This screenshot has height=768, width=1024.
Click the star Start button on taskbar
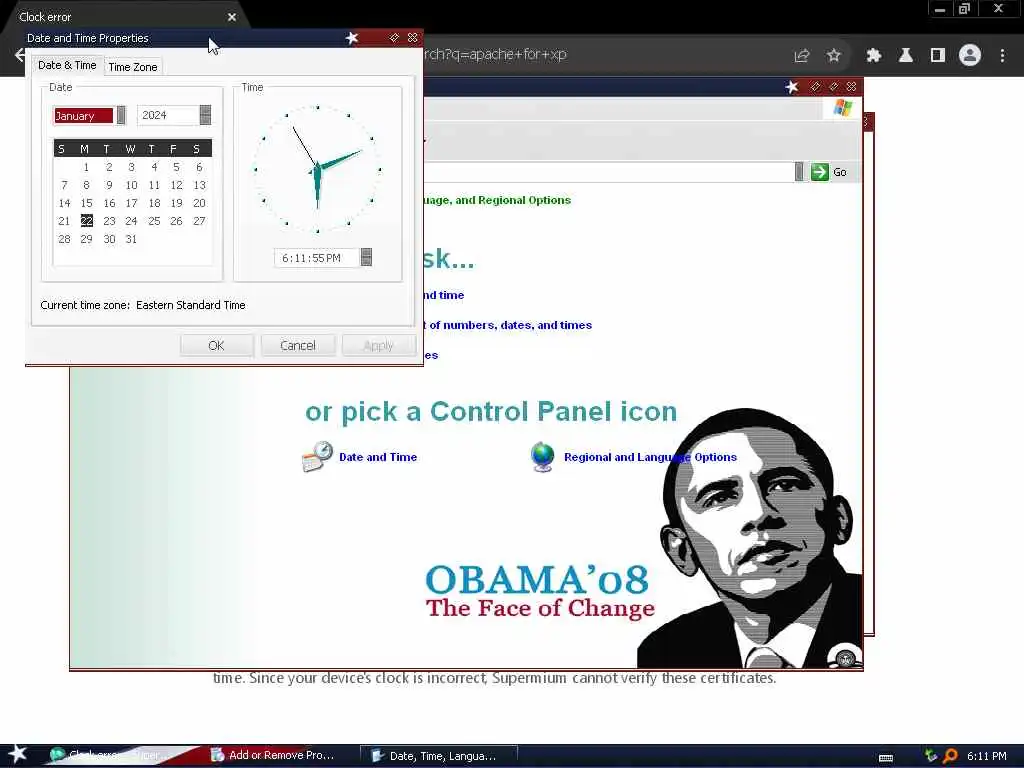coord(18,754)
